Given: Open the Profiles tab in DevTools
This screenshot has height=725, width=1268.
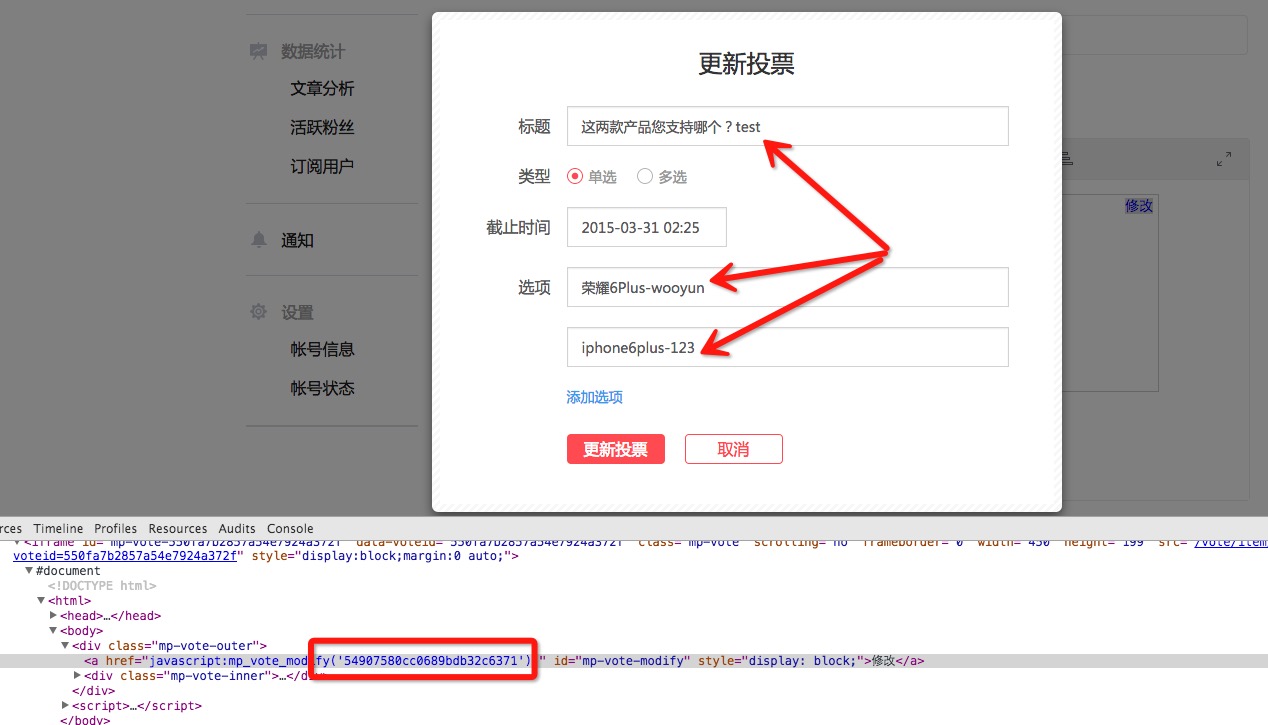Looking at the screenshot, I should 116,528.
